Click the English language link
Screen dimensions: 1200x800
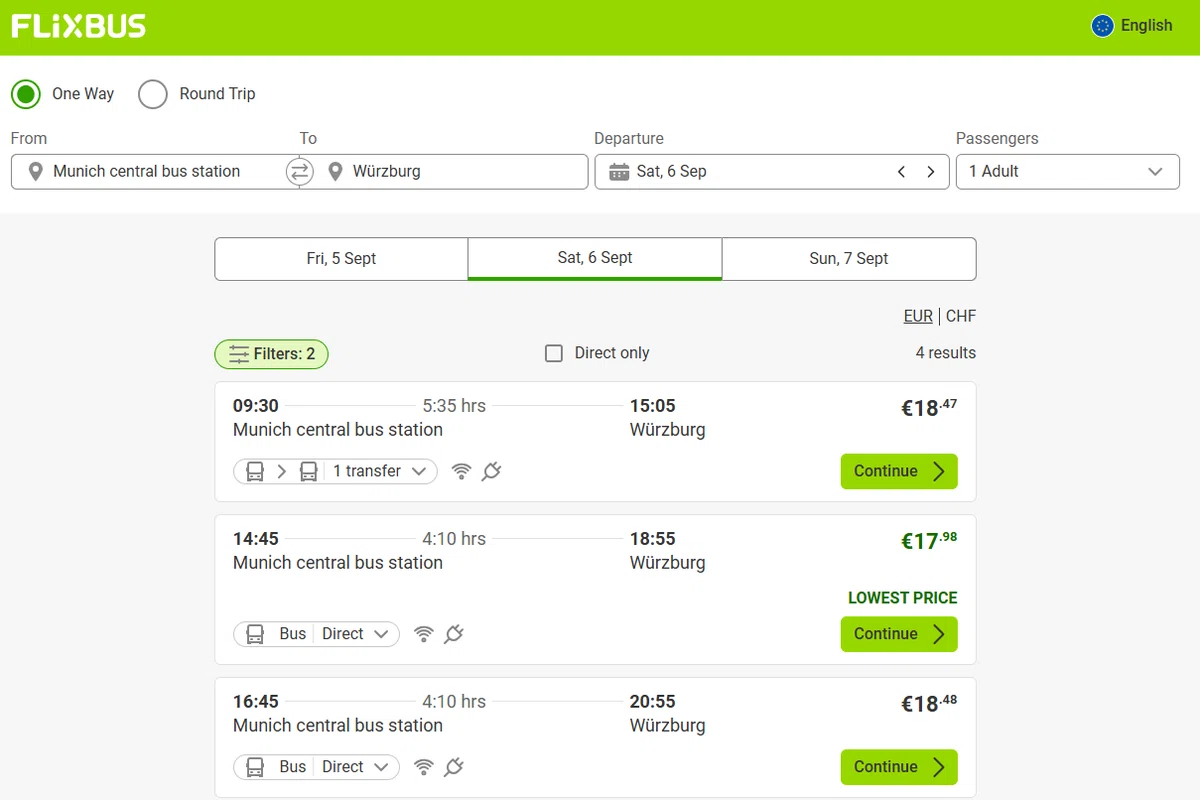1146,26
